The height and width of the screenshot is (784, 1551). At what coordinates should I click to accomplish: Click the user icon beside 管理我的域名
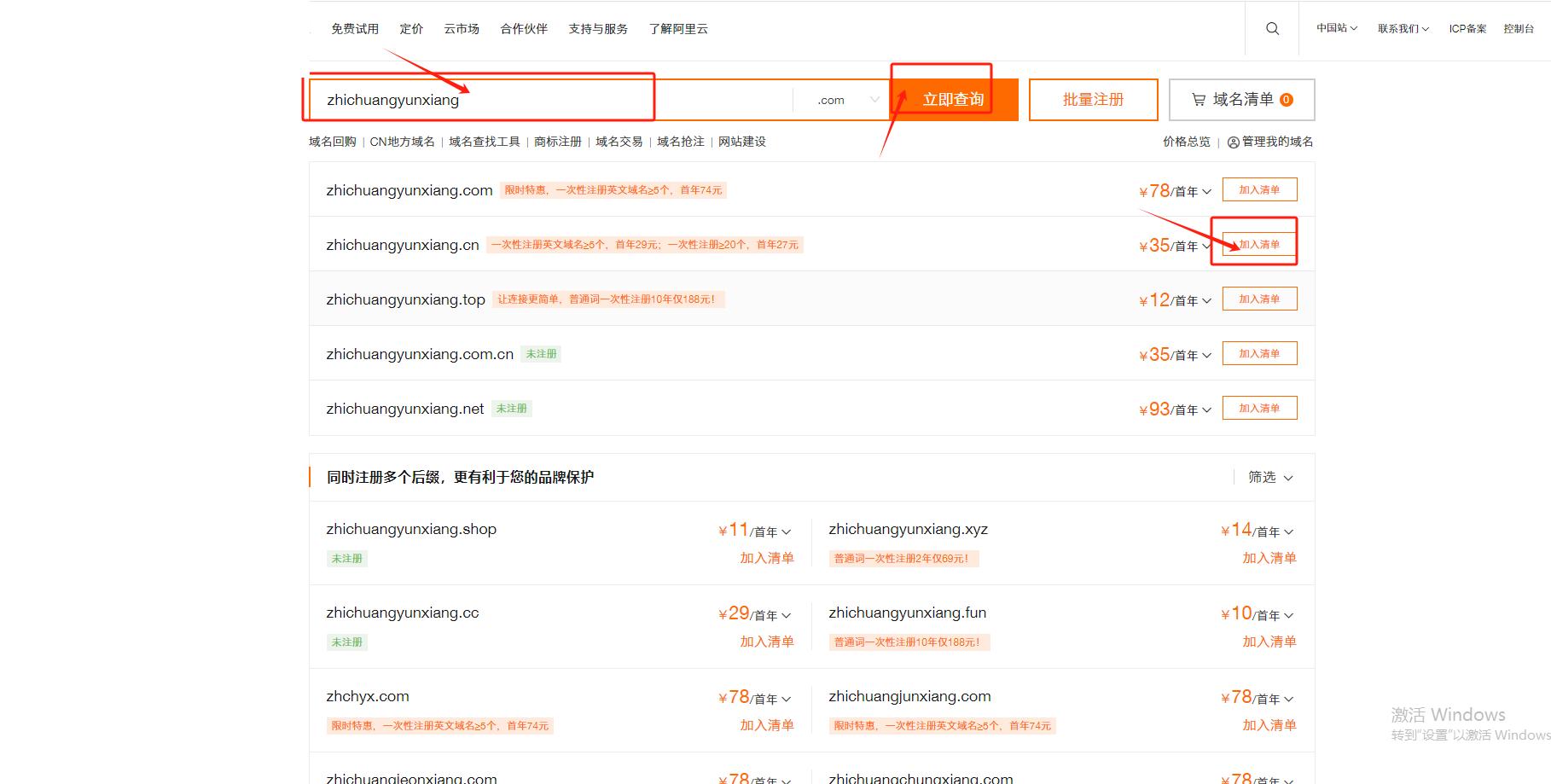[1233, 142]
